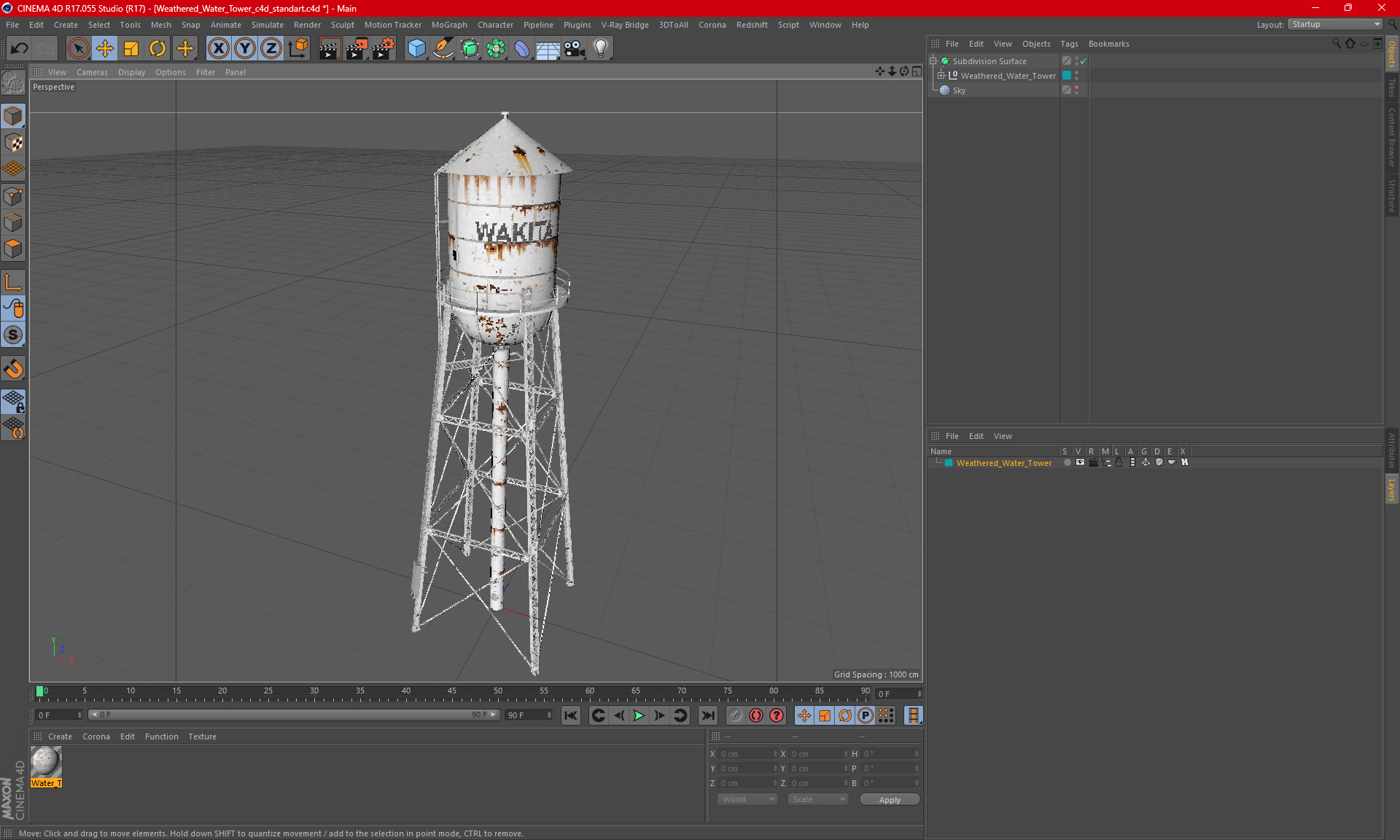
Task: Click the teal layer color in Layers panel
Action: 949,463
